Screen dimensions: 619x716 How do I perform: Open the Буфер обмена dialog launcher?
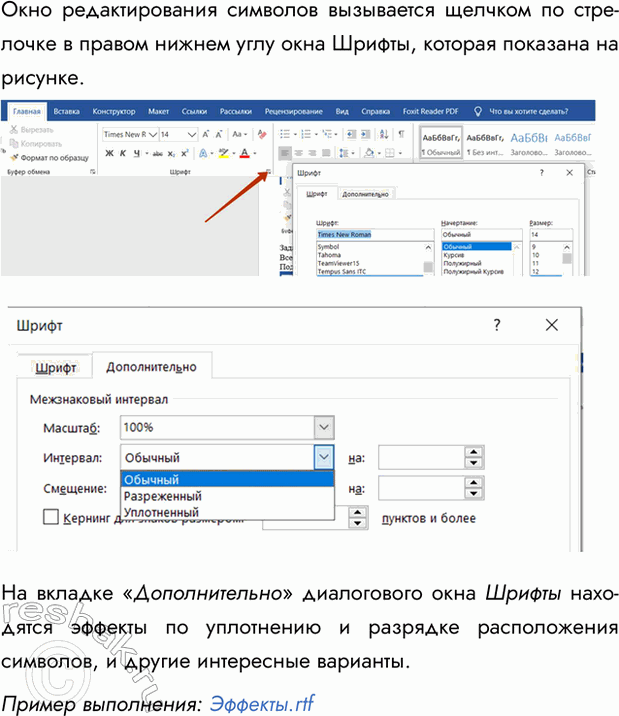point(93,172)
